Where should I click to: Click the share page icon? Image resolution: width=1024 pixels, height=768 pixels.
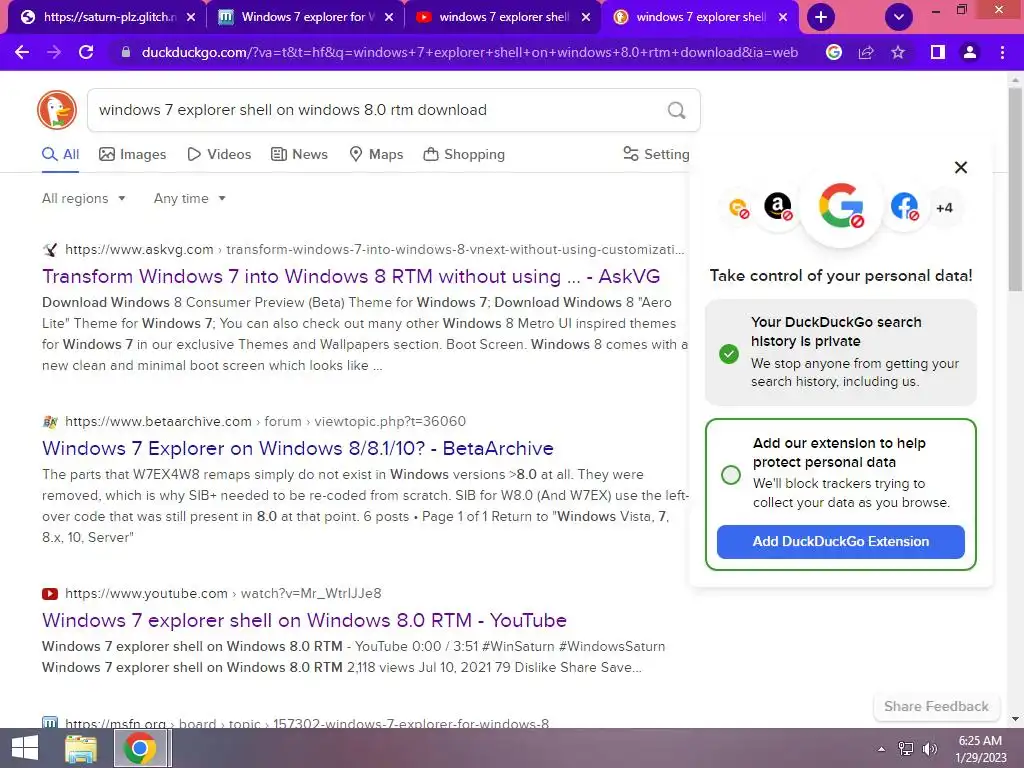pos(866,52)
